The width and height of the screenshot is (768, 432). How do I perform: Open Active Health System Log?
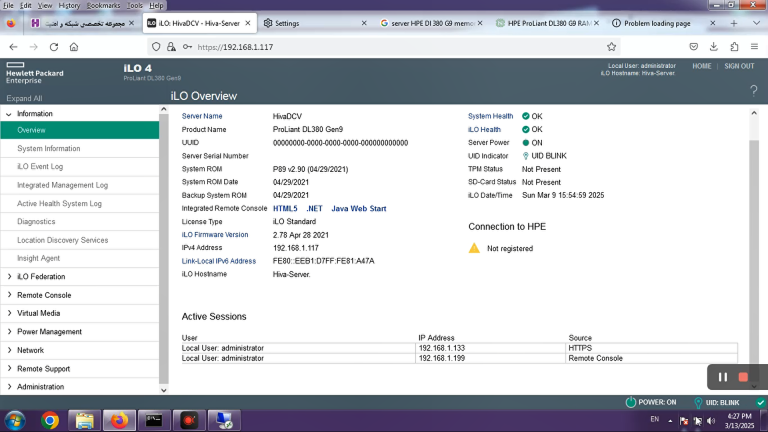[59, 203]
